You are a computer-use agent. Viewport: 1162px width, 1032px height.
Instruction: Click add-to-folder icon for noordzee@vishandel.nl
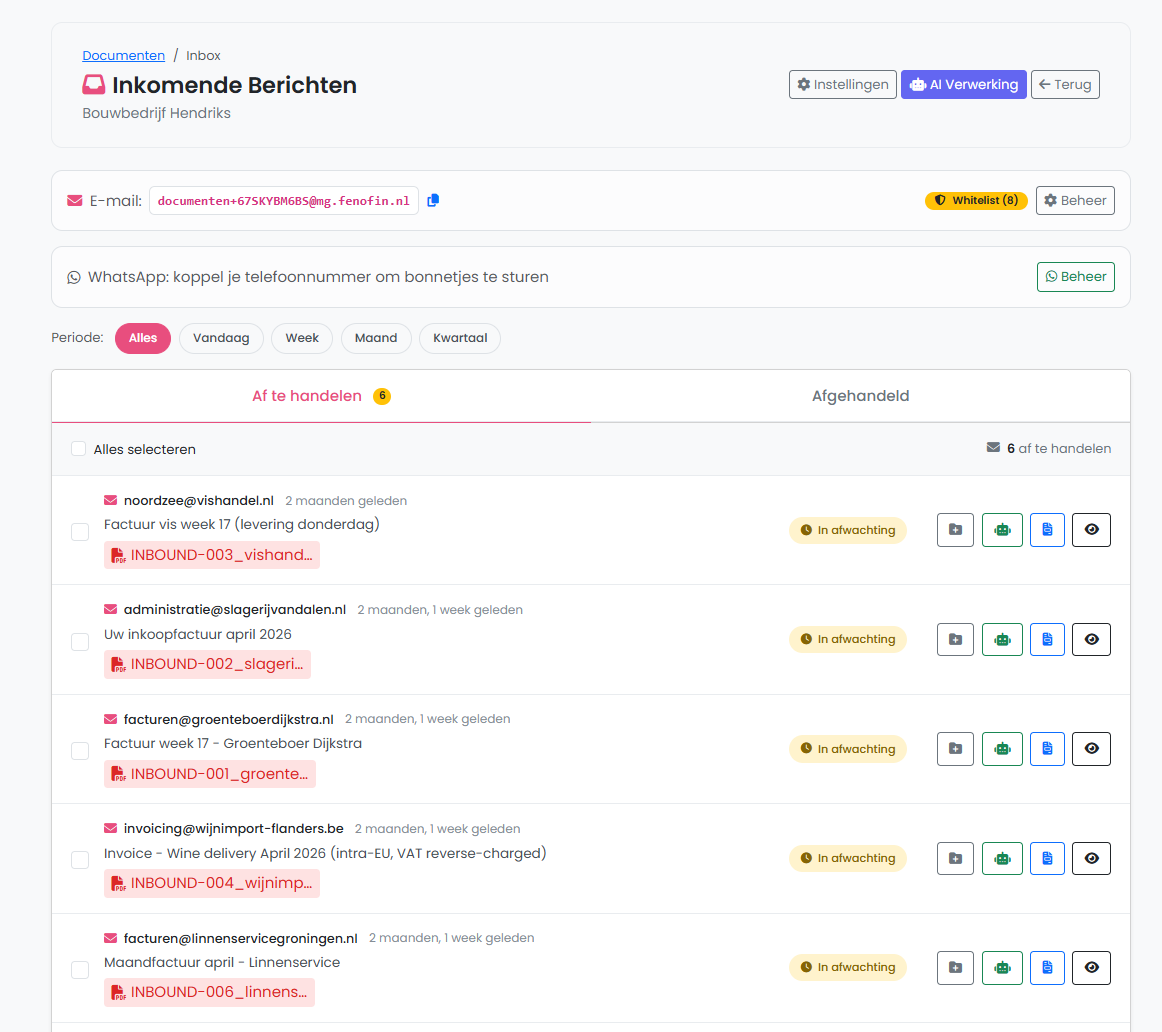click(955, 530)
